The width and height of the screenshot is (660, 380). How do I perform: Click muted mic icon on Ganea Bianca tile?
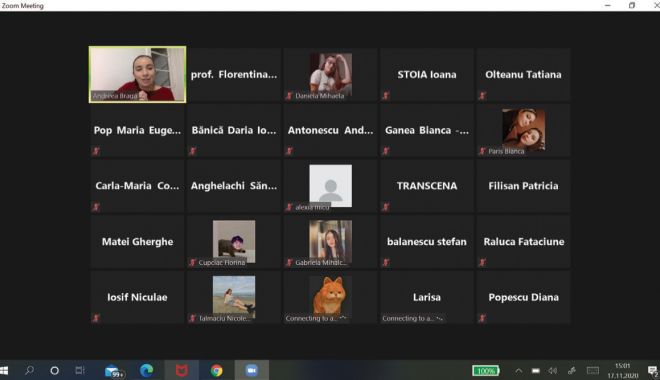click(x=386, y=151)
